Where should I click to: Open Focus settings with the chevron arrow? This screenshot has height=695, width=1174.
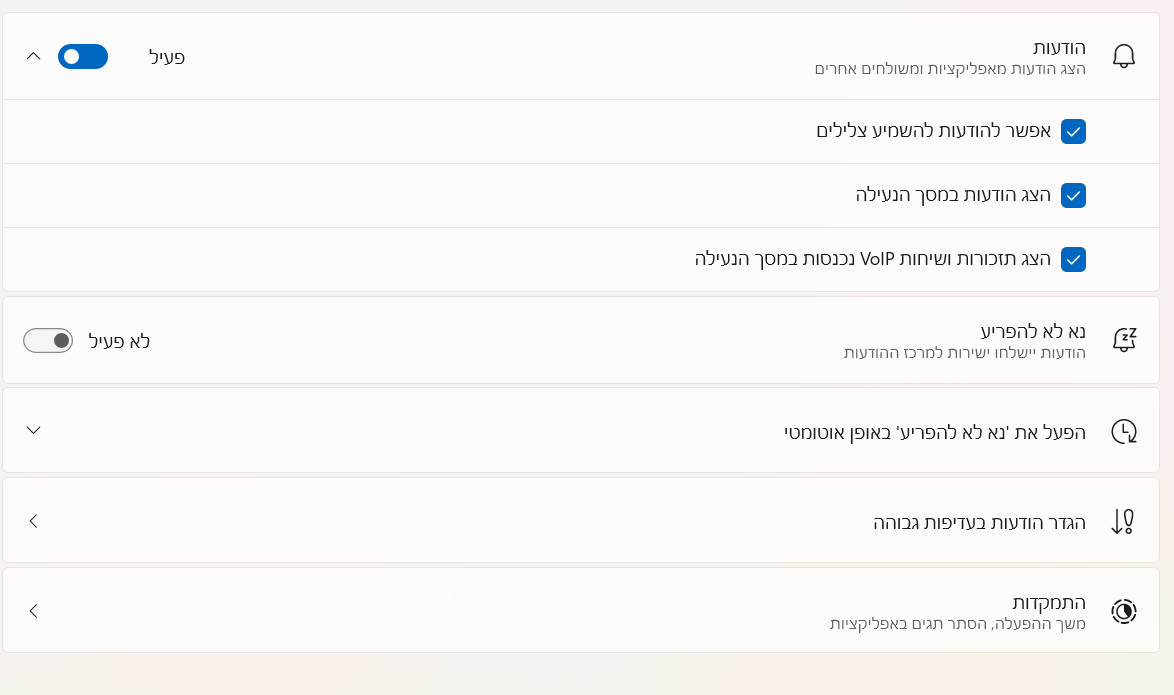tap(33, 611)
